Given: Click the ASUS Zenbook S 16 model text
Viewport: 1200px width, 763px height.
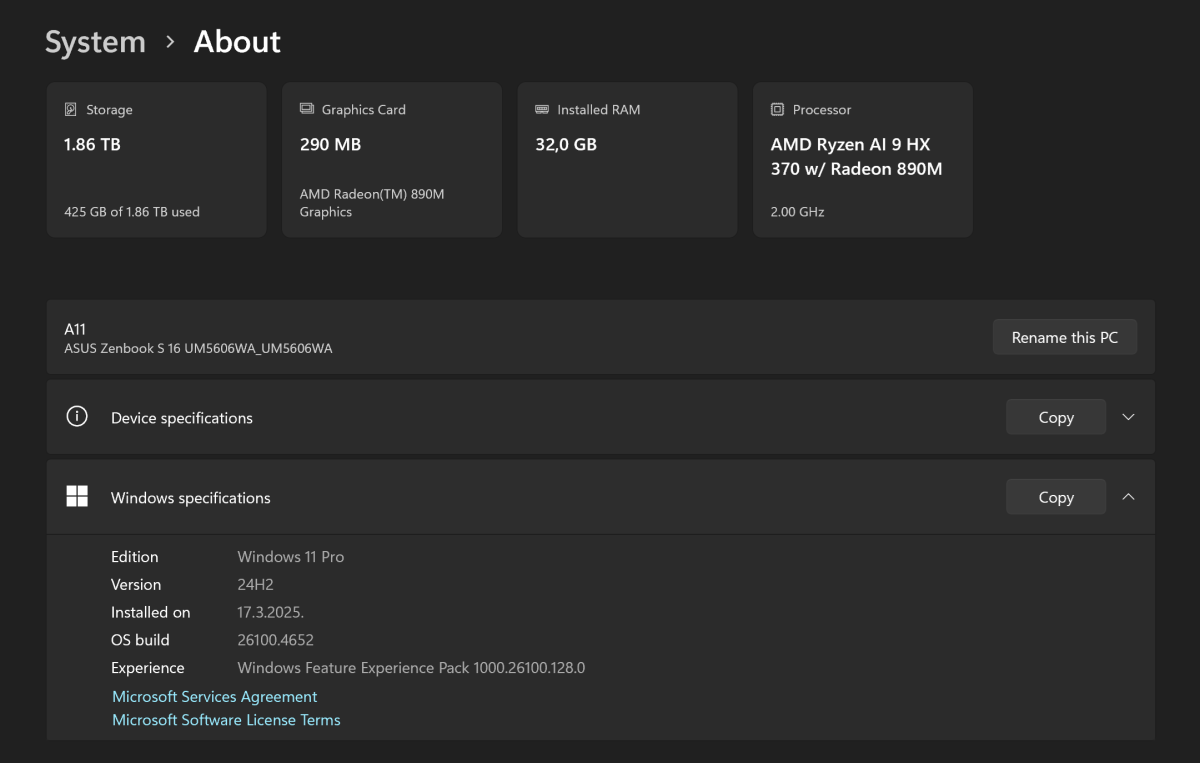Looking at the screenshot, I should 198,349.
